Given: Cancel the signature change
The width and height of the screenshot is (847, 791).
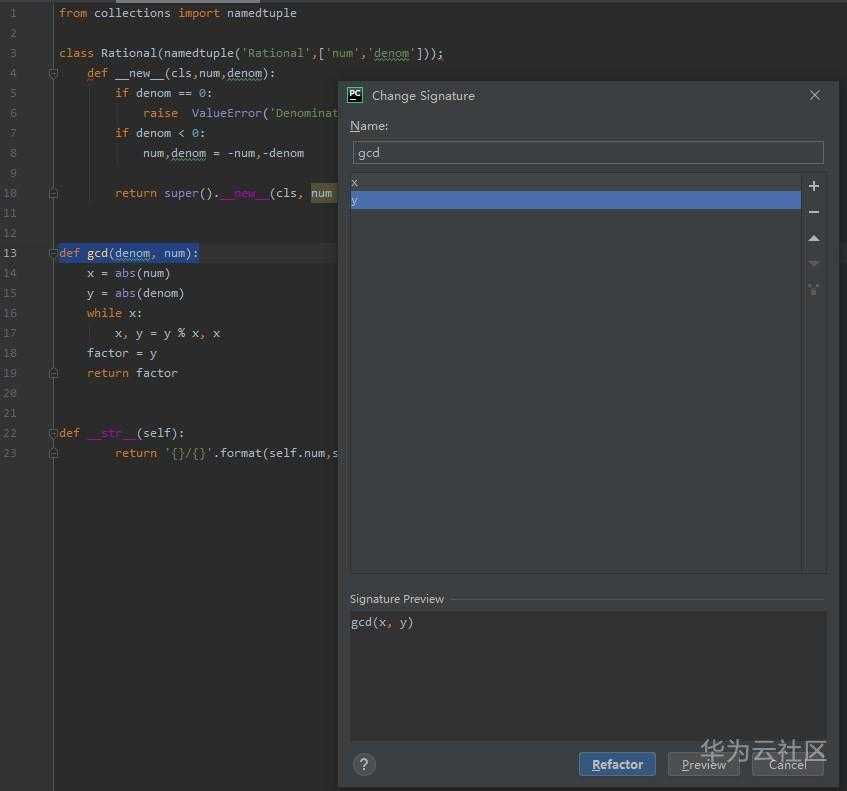Looking at the screenshot, I should pos(787,764).
